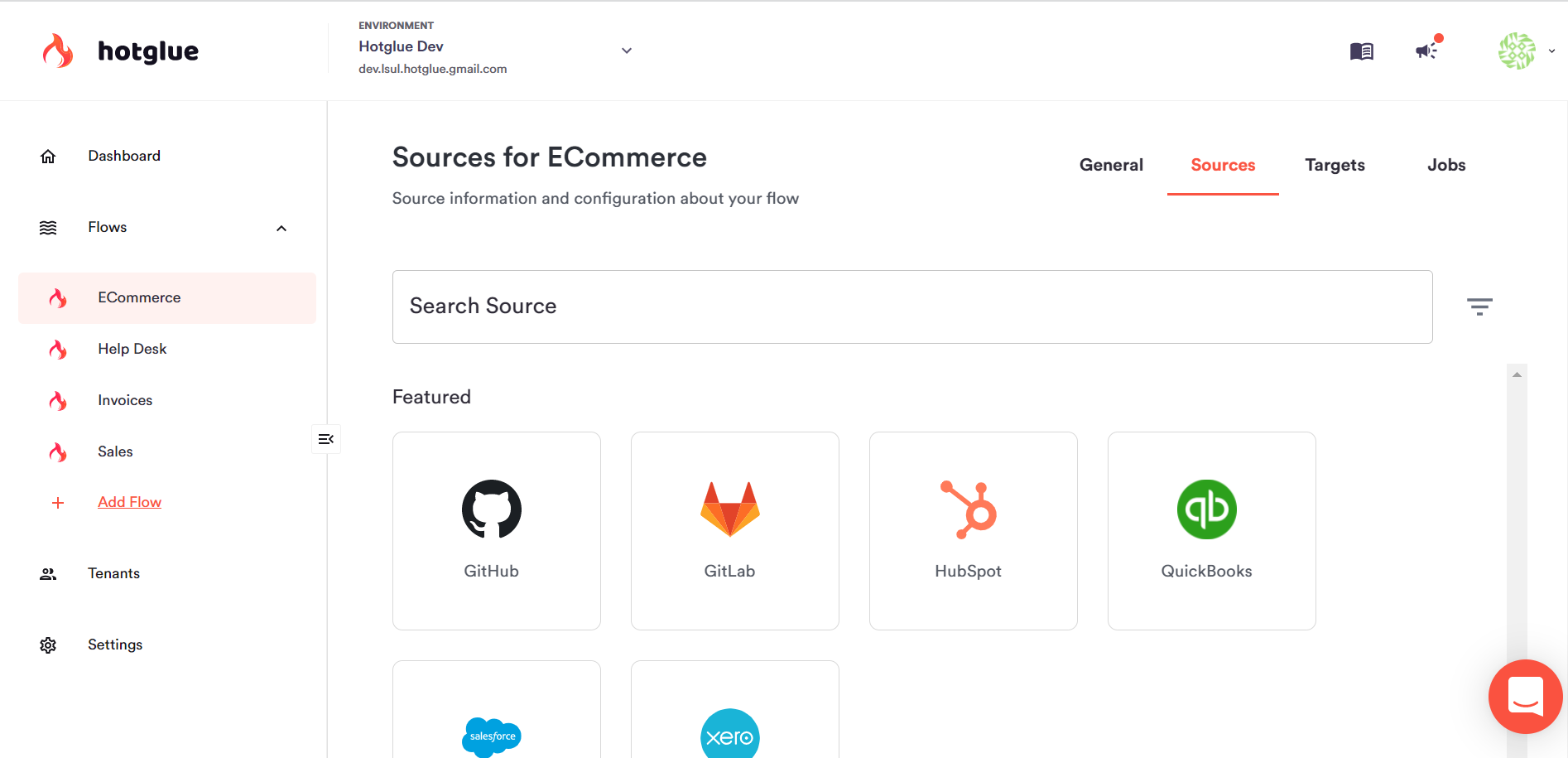Open the Invoices flow
This screenshot has height=758, width=1568.
pyautogui.click(x=125, y=400)
